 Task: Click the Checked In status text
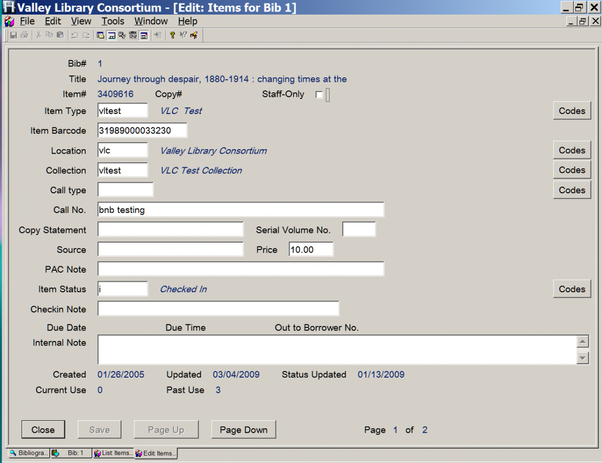point(183,289)
